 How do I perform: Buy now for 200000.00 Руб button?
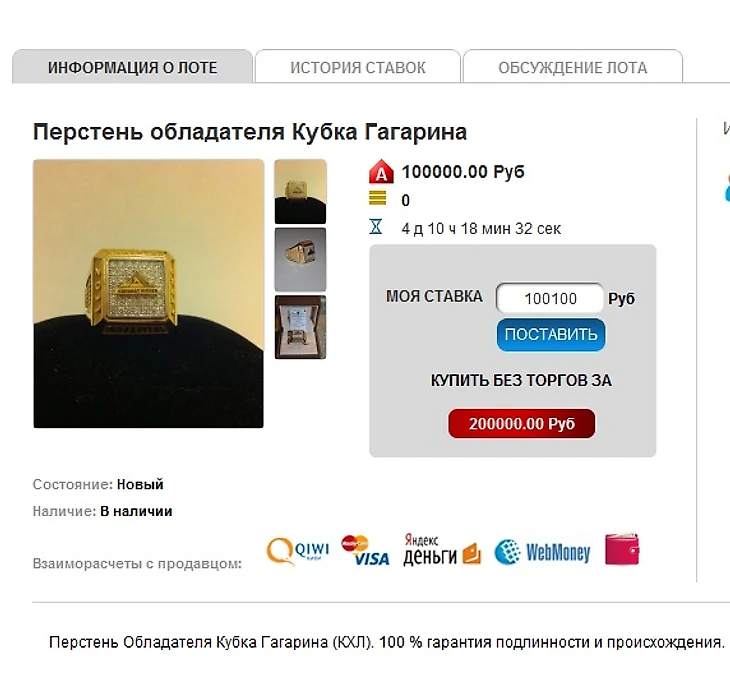point(521,423)
